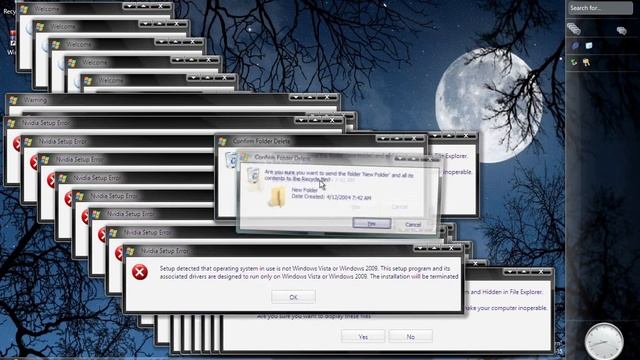Click the 'Are you sure you want to send' message
This screenshot has width=640, height=360.
coord(339,176)
